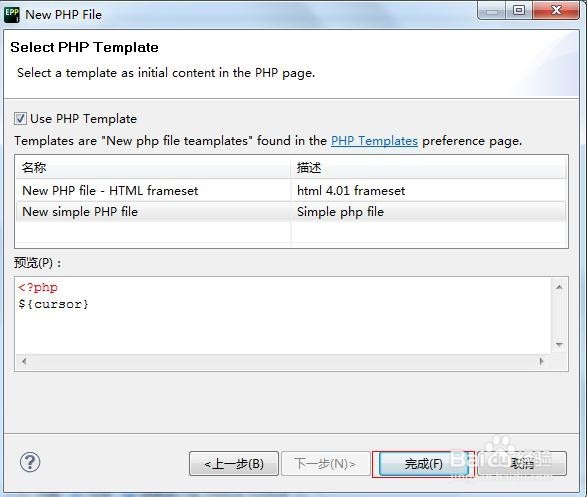
Task: Click the preview horizontal scroll right arrow
Action: click(x=541, y=361)
